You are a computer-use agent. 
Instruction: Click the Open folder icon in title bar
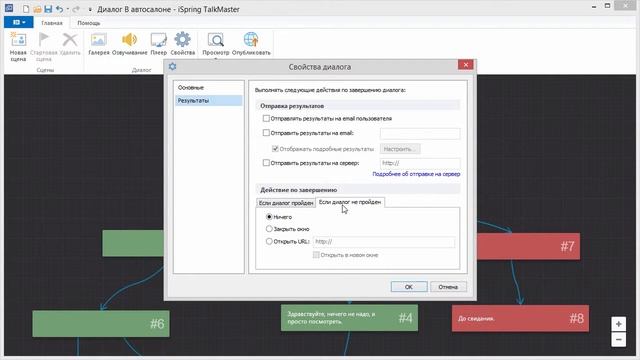[x=37, y=9]
